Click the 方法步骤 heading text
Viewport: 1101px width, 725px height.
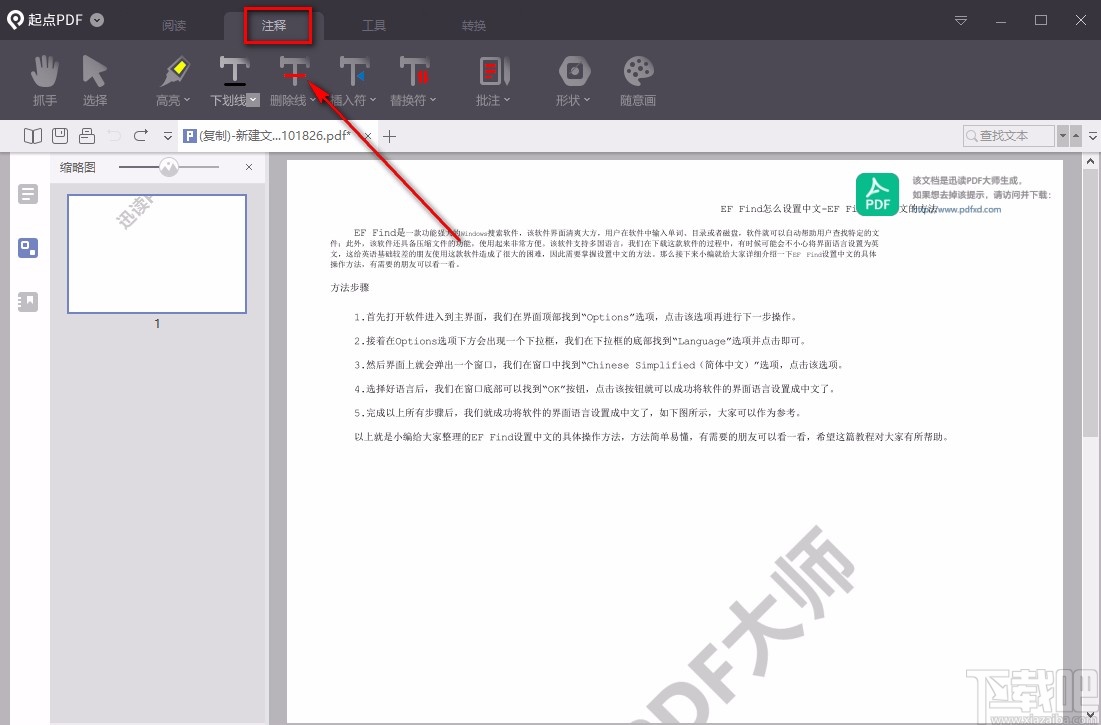(350, 288)
